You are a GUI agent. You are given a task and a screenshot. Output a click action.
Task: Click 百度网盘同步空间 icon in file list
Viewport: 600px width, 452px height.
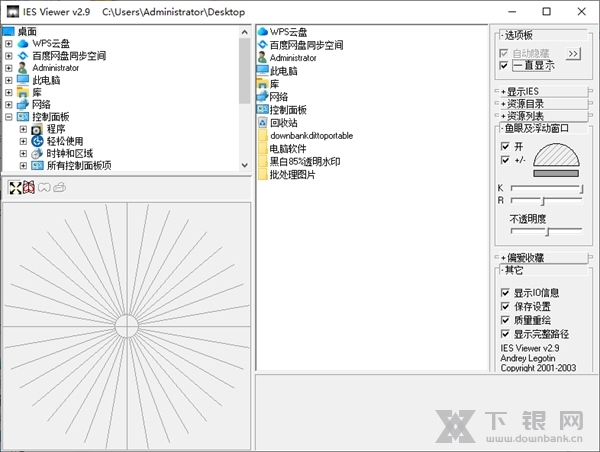(262, 45)
